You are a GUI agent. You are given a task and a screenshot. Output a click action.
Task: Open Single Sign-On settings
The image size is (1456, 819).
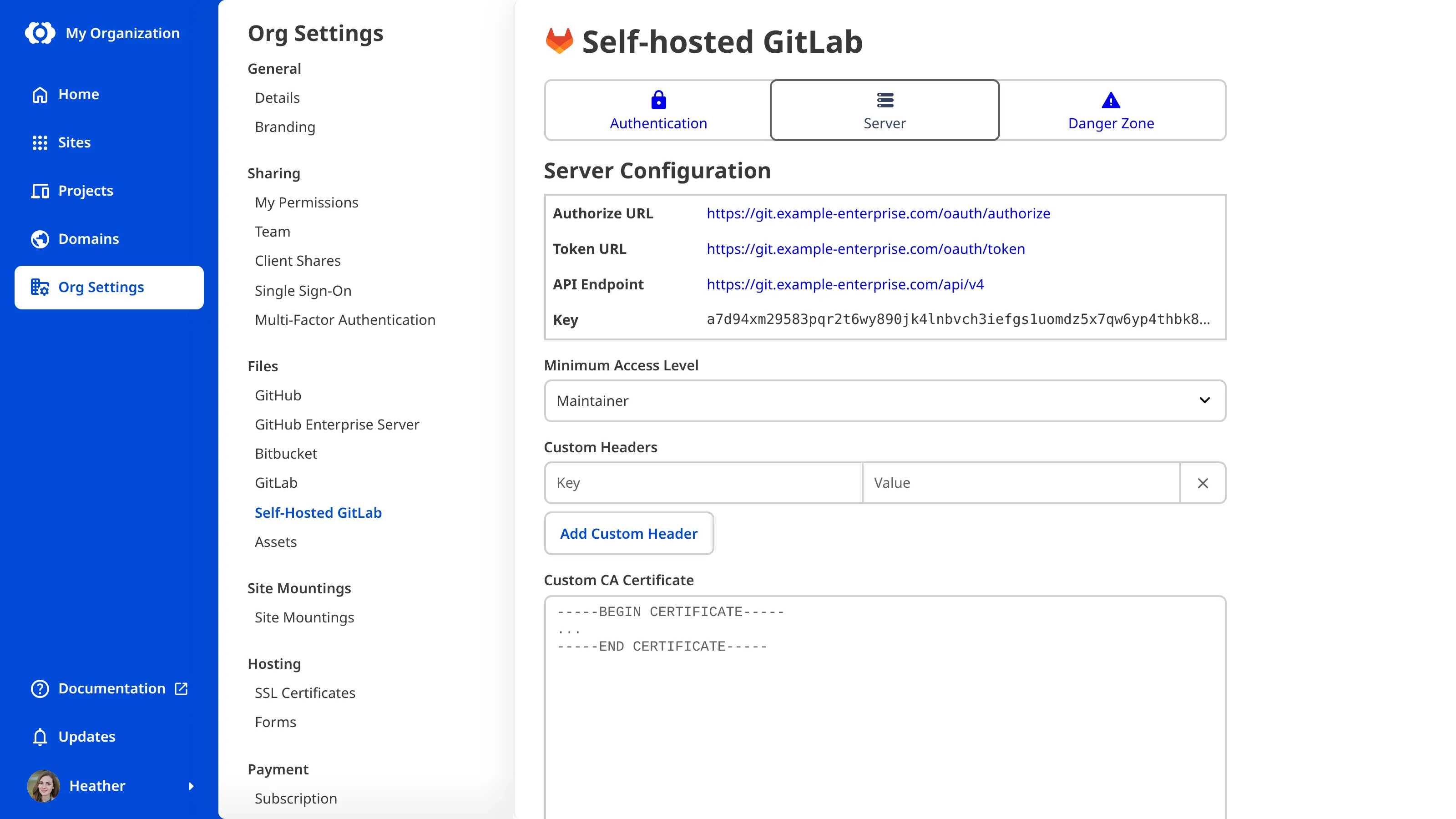click(303, 291)
